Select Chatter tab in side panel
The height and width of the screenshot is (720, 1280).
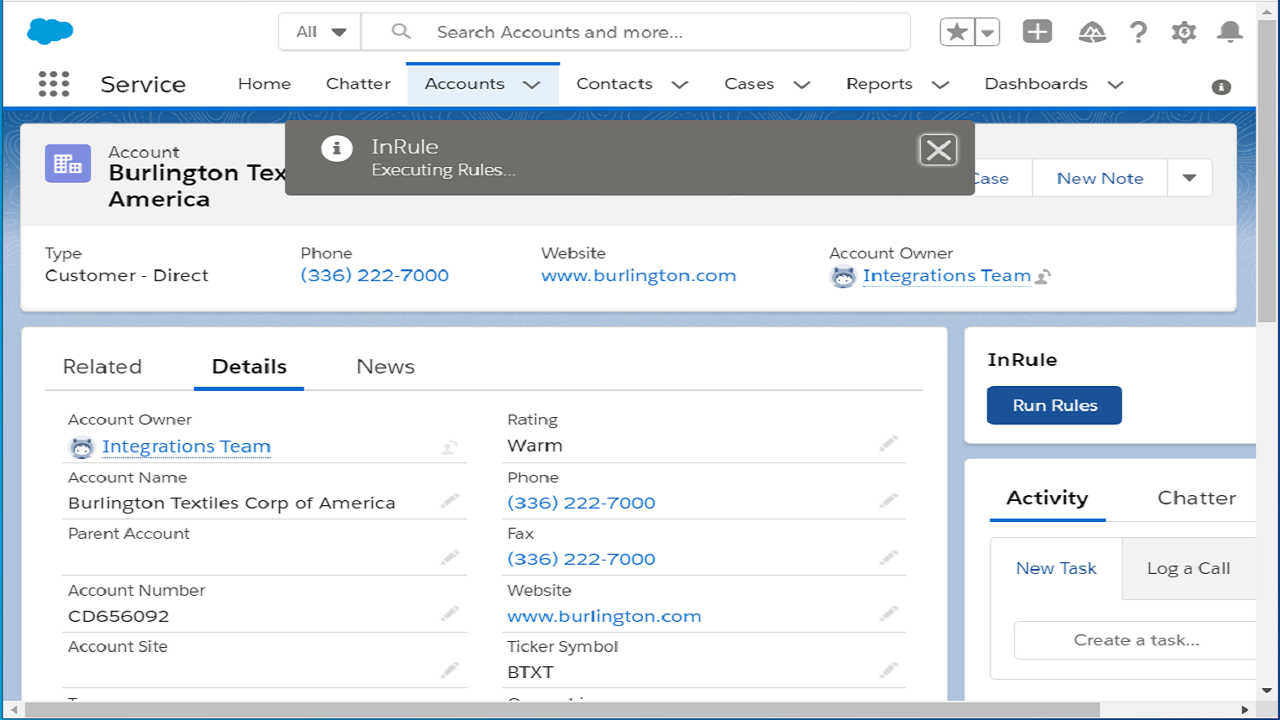tap(1196, 497)
